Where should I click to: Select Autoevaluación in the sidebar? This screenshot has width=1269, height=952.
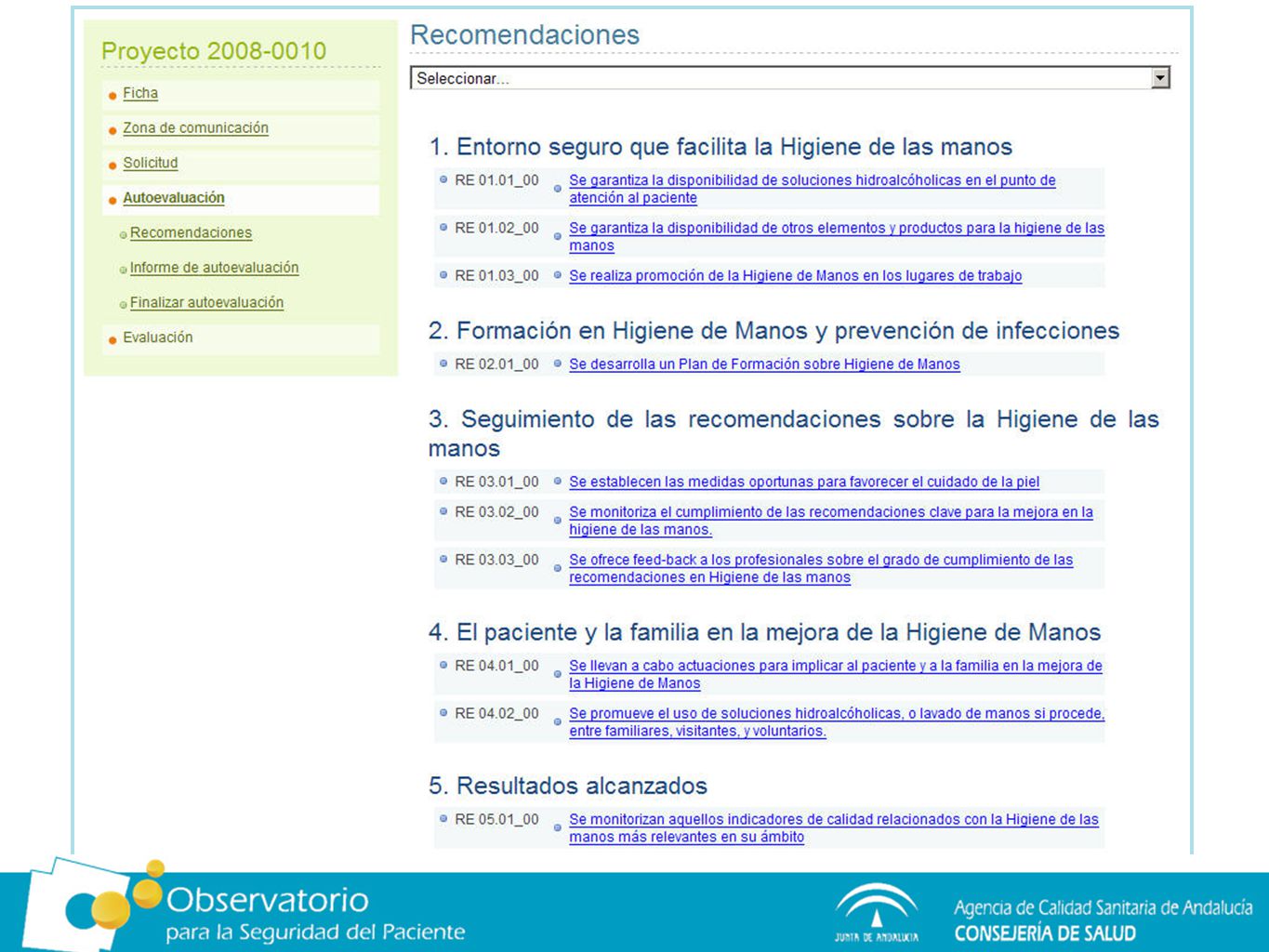(x=174, y=198)
